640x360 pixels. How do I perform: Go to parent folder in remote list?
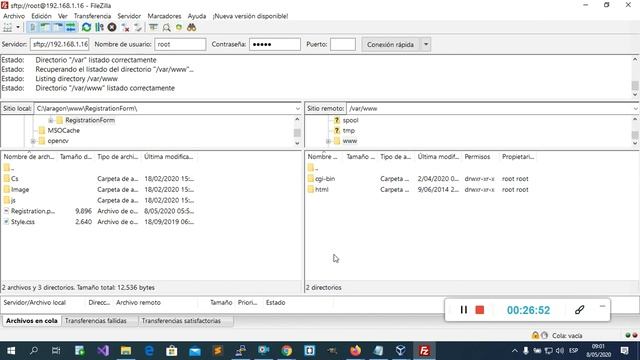tap(313, 168)
